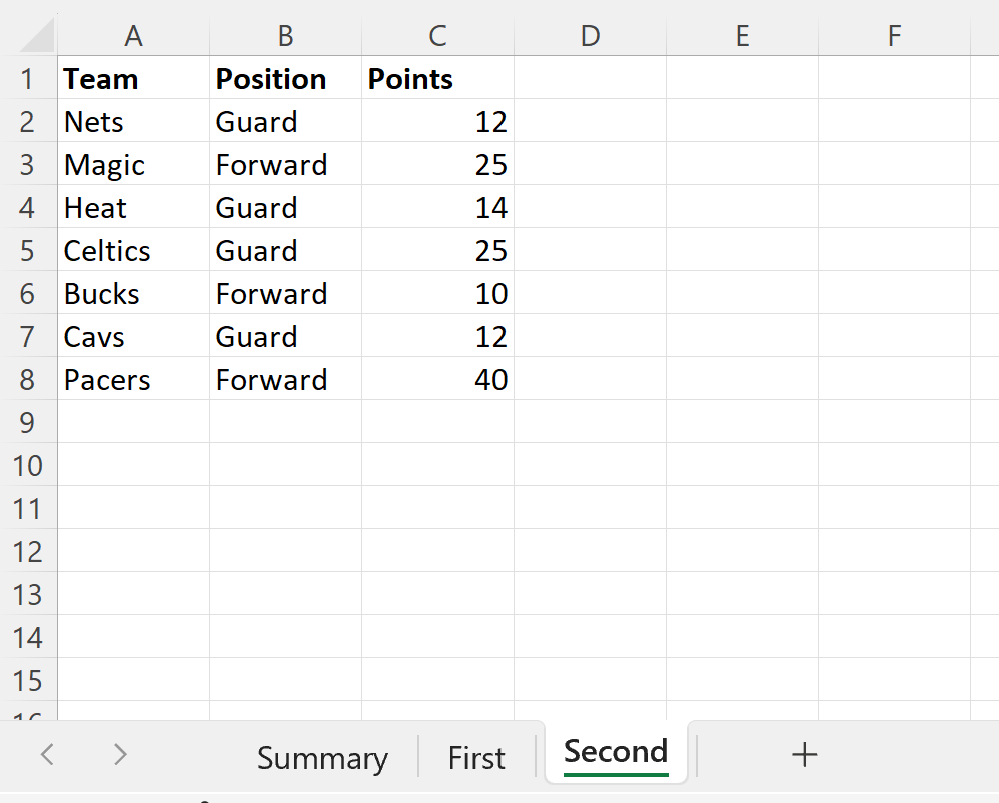Click the Points header cell
The height and width of the screenshot is (803, 999).
coord(437,79)
